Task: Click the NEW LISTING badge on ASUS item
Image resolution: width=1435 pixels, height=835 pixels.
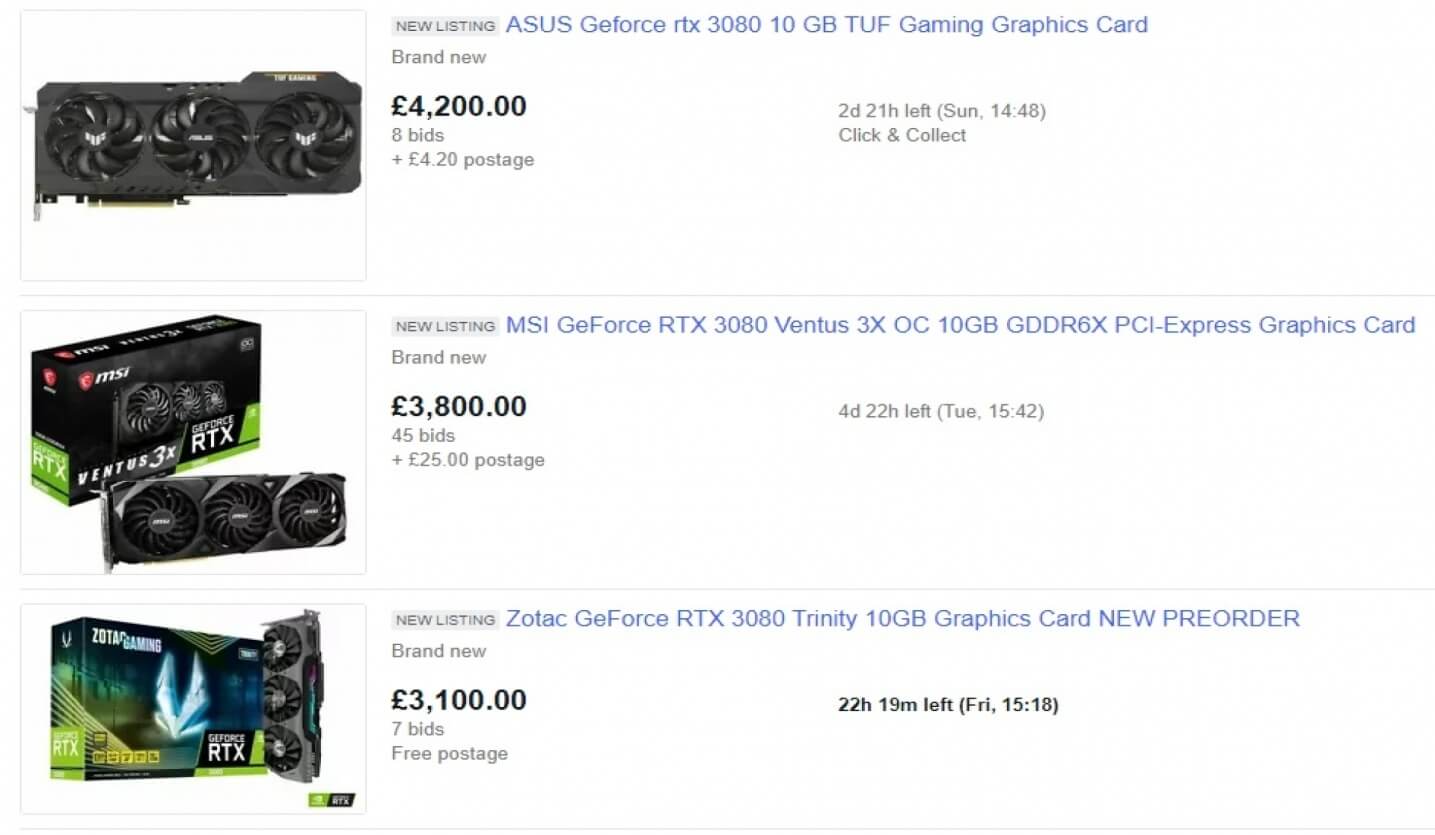Action: pos(445,26)
